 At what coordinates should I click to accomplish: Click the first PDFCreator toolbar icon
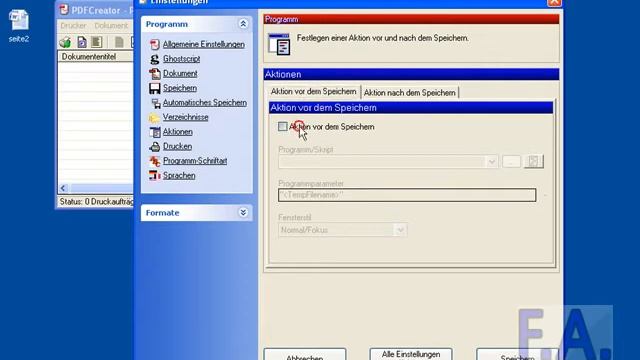point(65,42)
